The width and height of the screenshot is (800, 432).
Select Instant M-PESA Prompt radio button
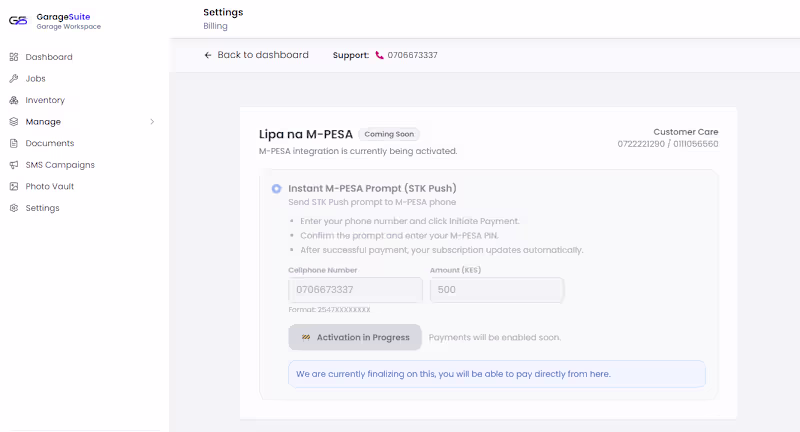(x=276, y=189)
